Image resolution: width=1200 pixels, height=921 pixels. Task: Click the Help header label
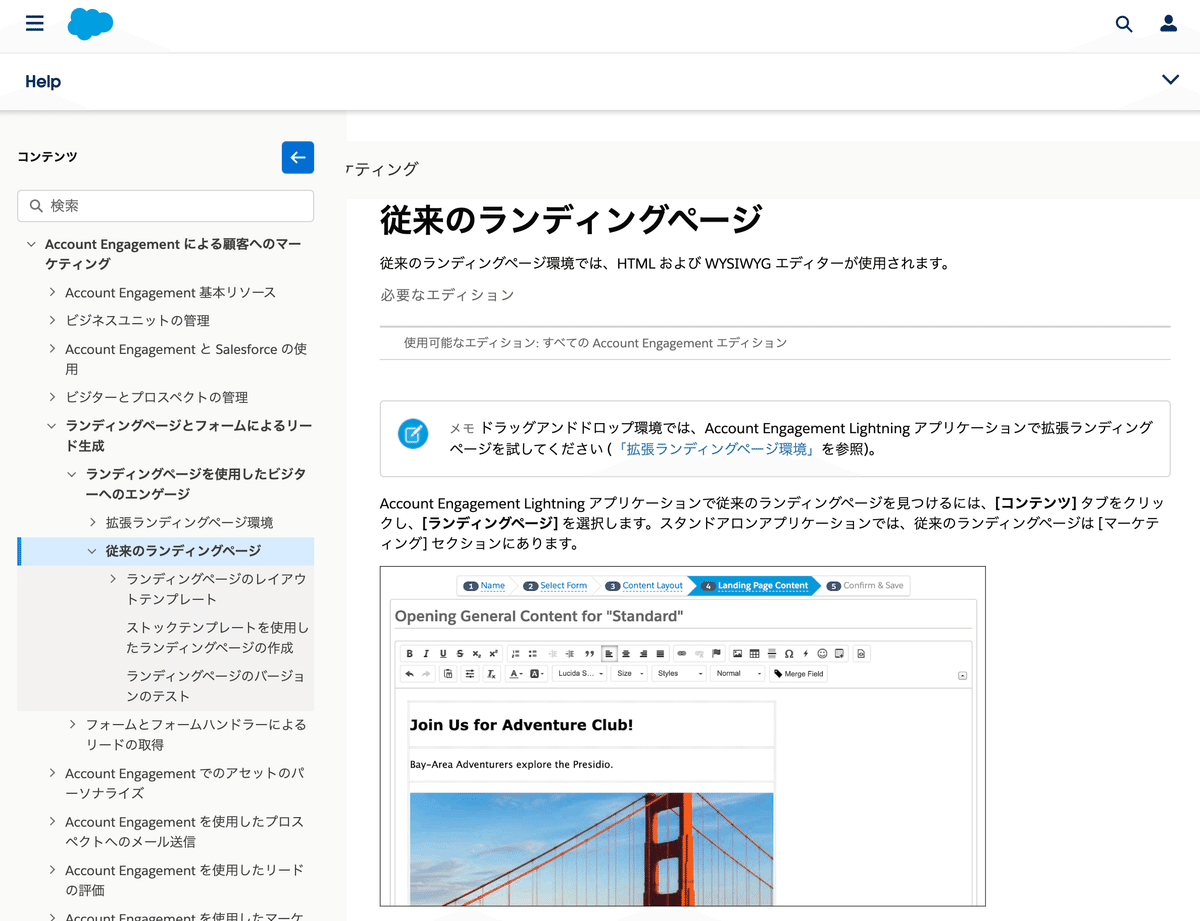(x=43, y=82)
